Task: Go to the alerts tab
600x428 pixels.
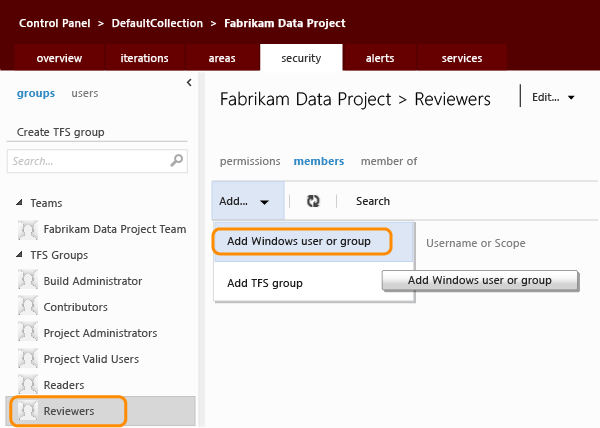Action: click(x=380, y=58)
